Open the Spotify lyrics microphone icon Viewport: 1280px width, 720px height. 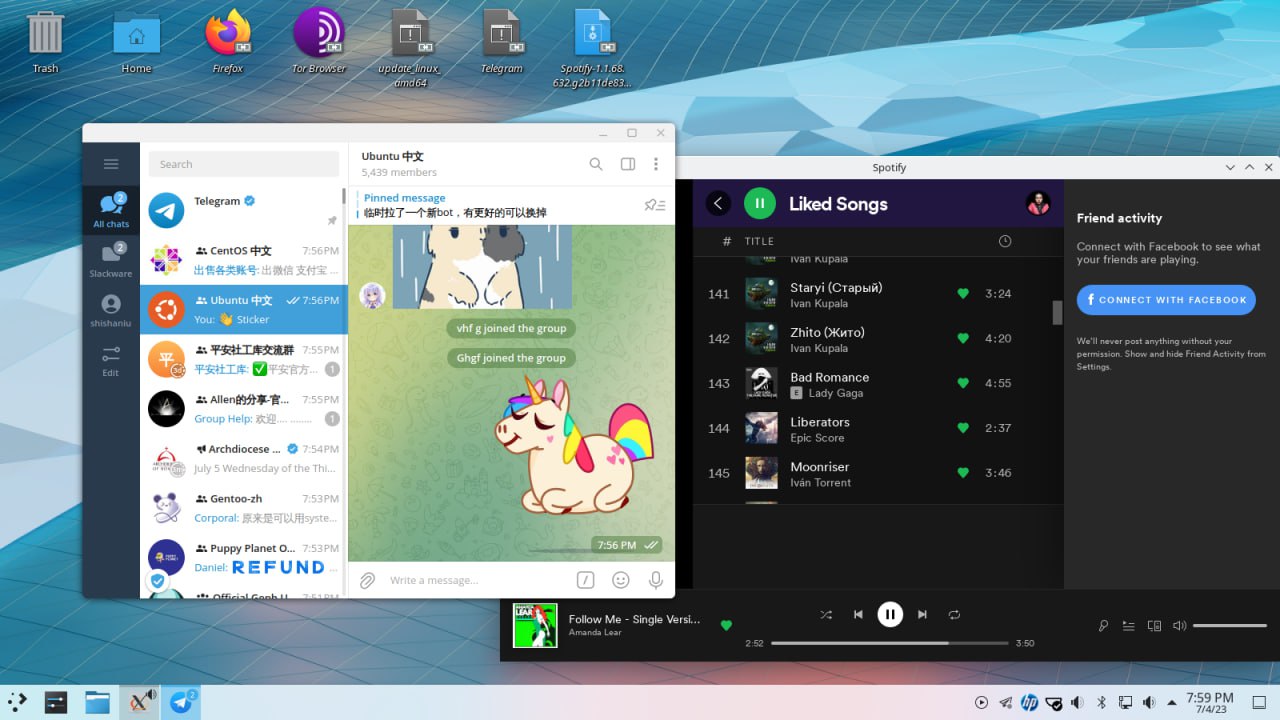[1103, 626]
